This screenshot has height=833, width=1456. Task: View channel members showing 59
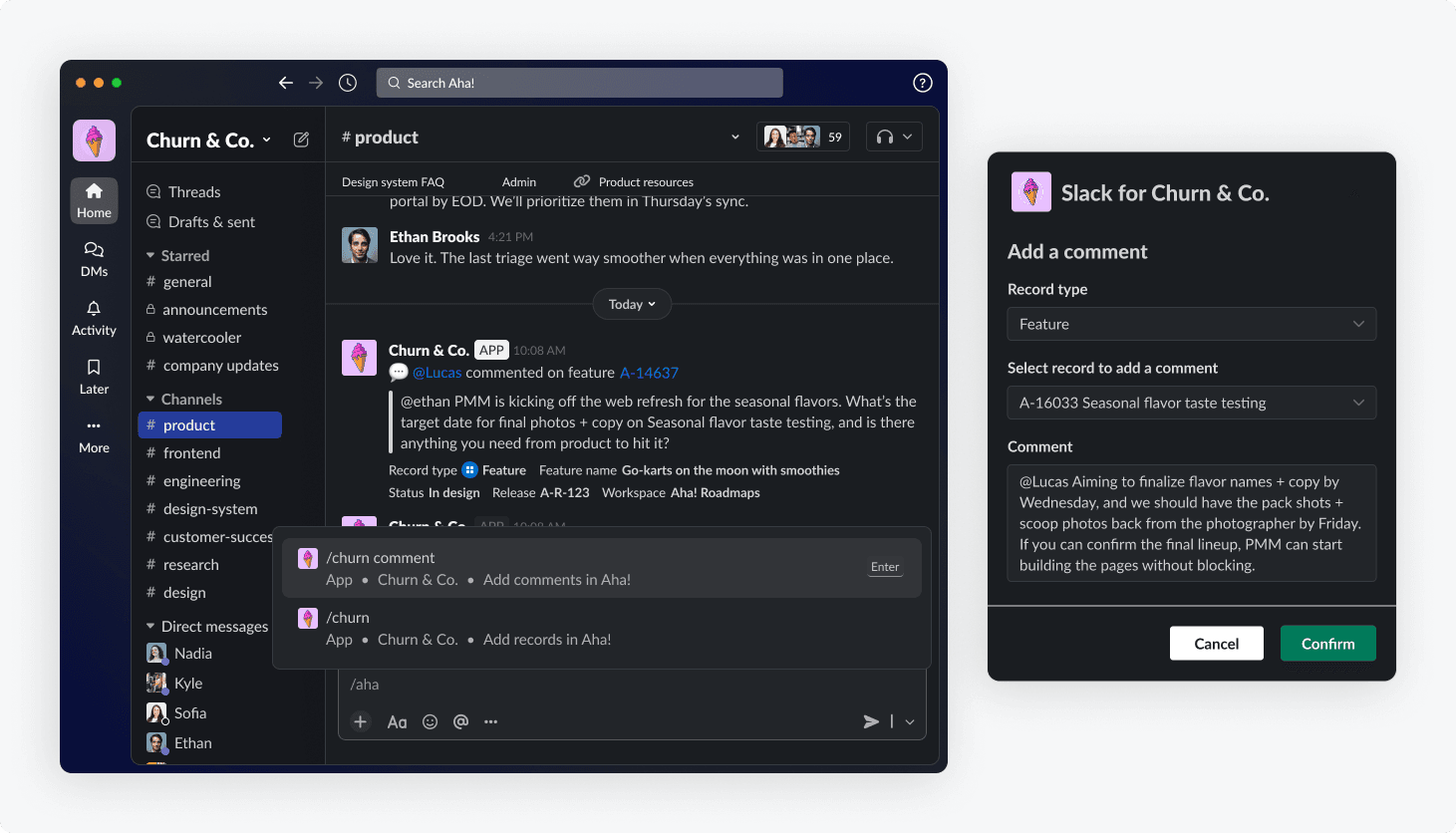(x=803, y=137)
